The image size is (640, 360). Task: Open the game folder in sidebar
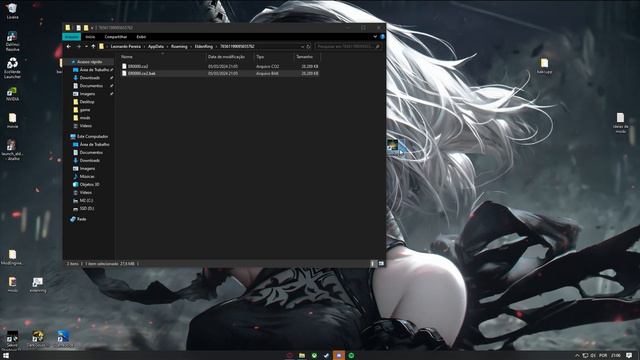85,110
